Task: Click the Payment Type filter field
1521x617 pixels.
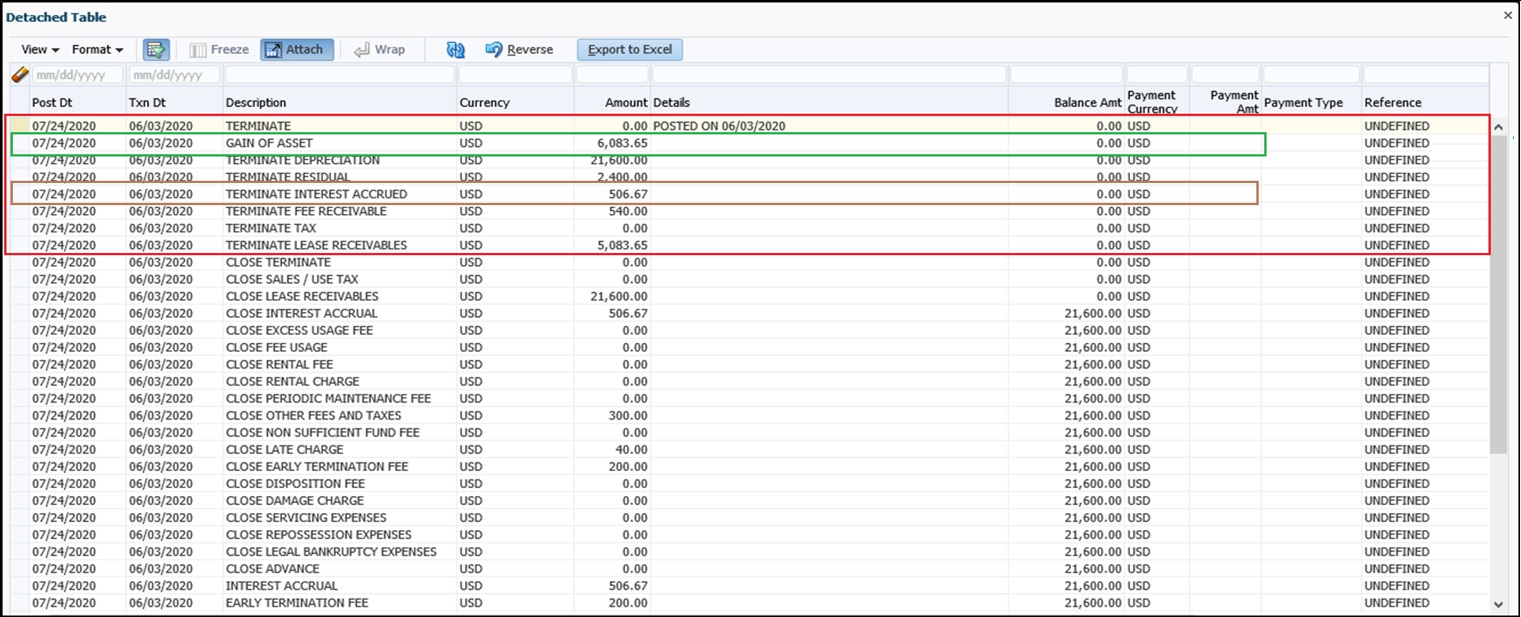Action: (1311, 75)
